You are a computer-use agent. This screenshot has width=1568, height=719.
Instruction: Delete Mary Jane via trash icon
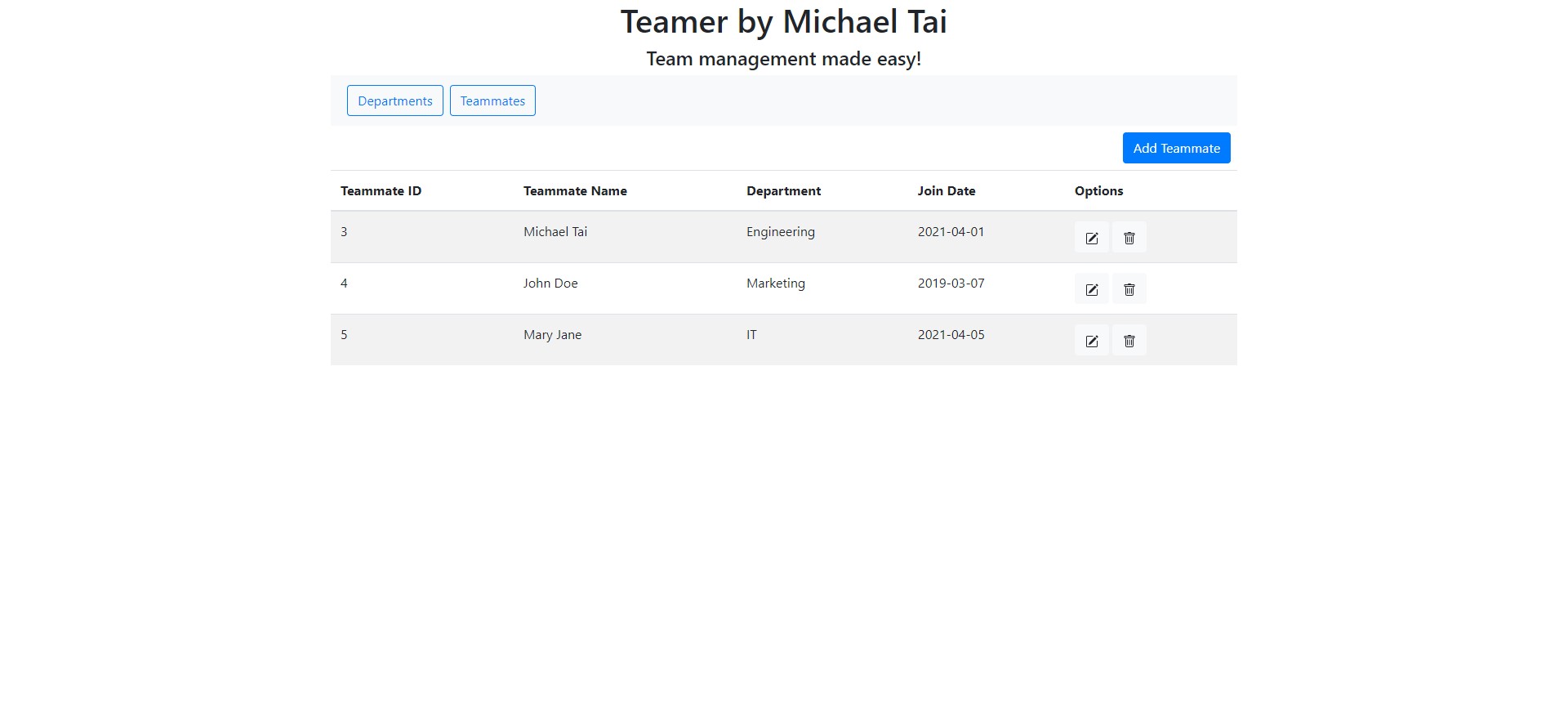[1129, 341]
